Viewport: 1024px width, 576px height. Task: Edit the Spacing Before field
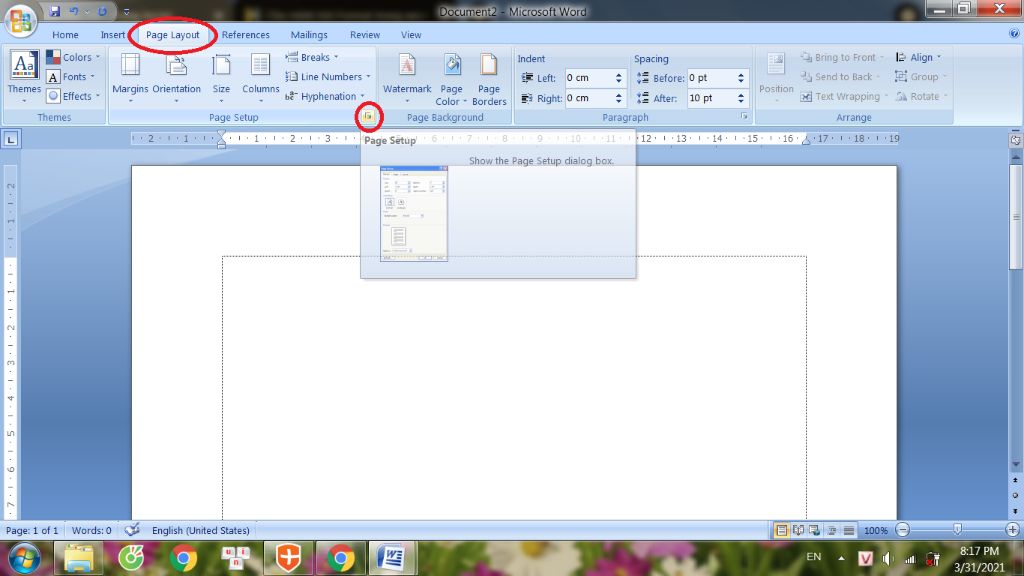tap(711, 78)
